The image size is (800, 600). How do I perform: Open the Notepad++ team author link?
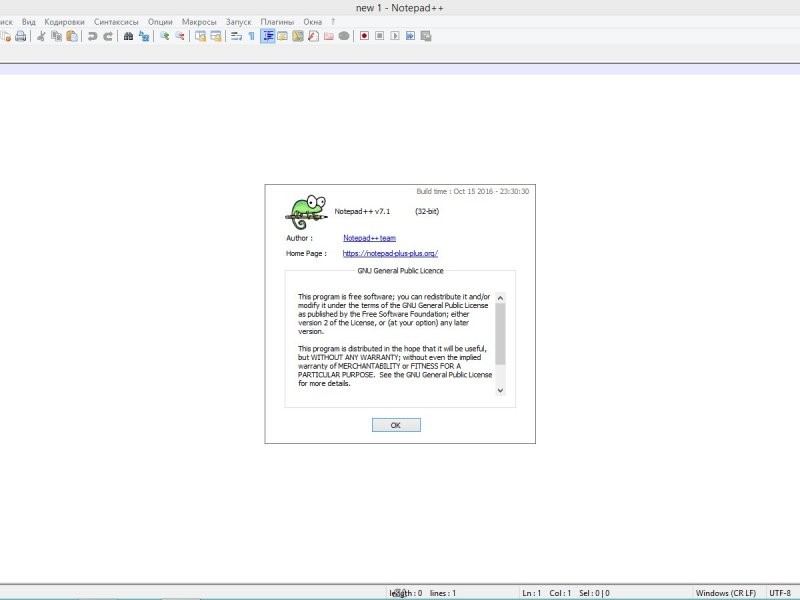pos(369,238)
